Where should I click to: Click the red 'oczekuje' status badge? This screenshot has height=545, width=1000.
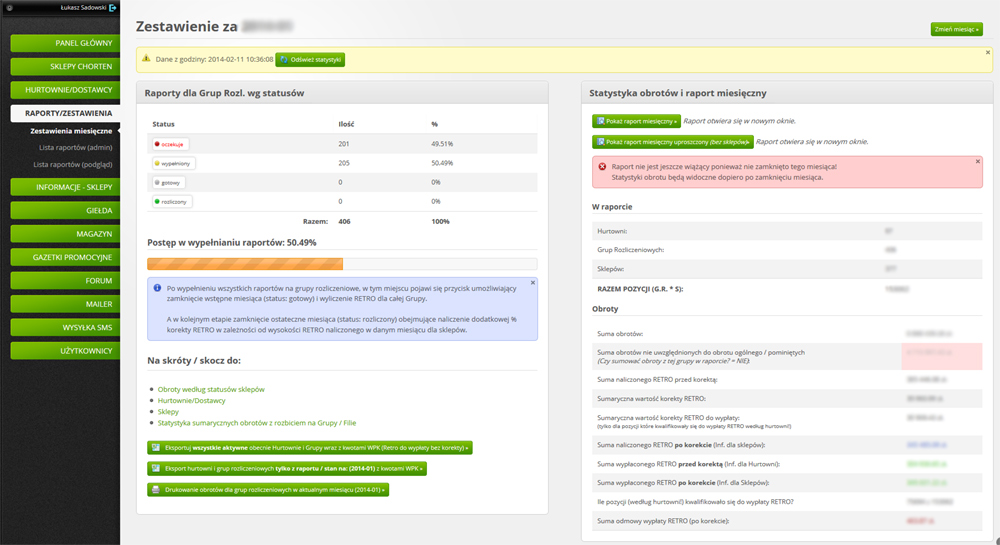coord(171,144)
